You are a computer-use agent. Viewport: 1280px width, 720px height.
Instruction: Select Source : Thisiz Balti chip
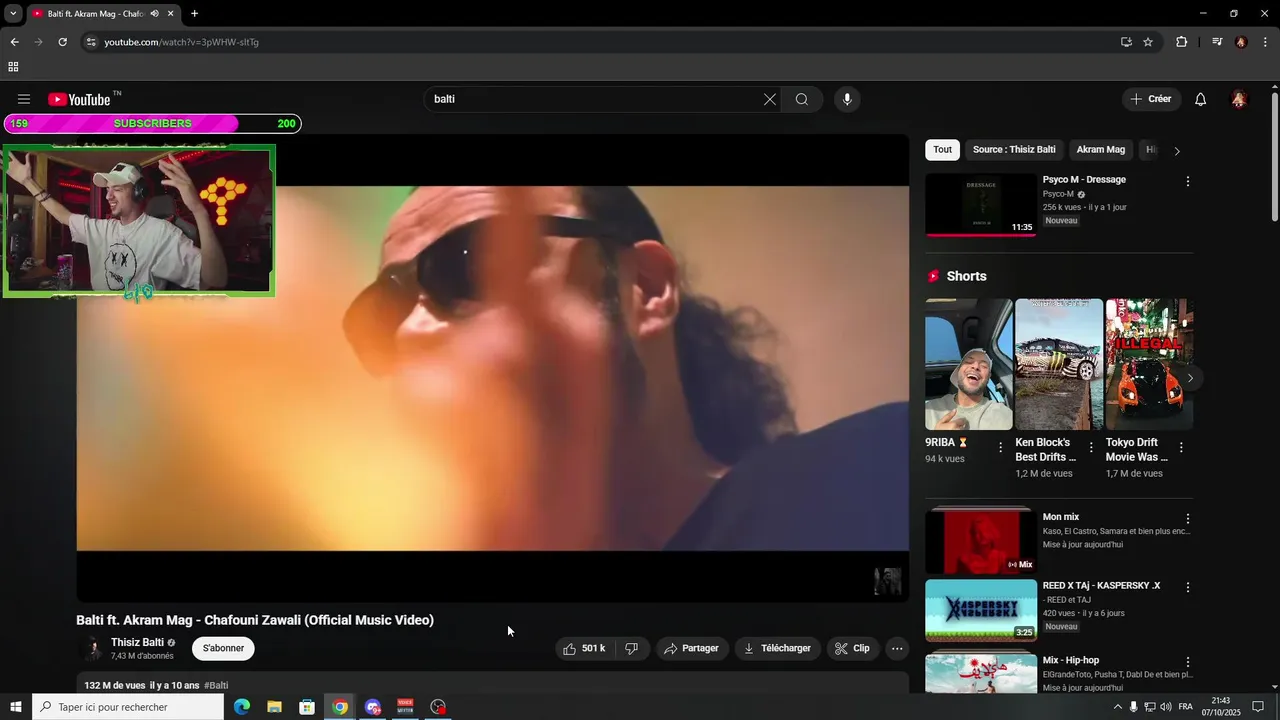pyautogui.click(x=1014, y=150)
